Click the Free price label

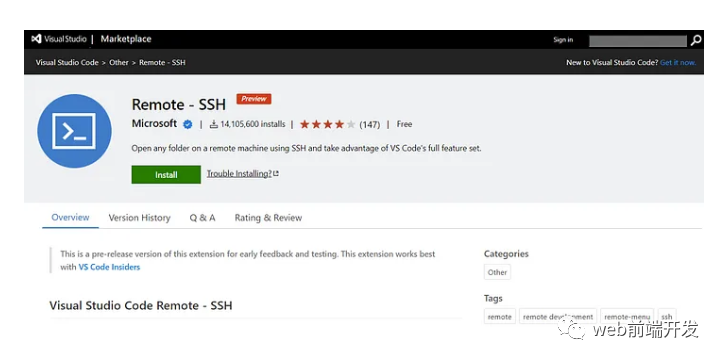click(404, 124)
